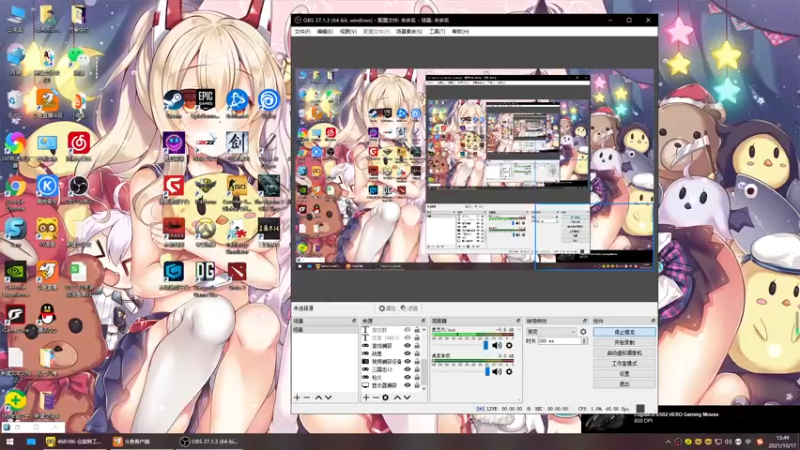Open Ubisoft Connect desktop shortcut
Image resolution: width=800 pixels, height=450 pixels.
tap(268, 102)
